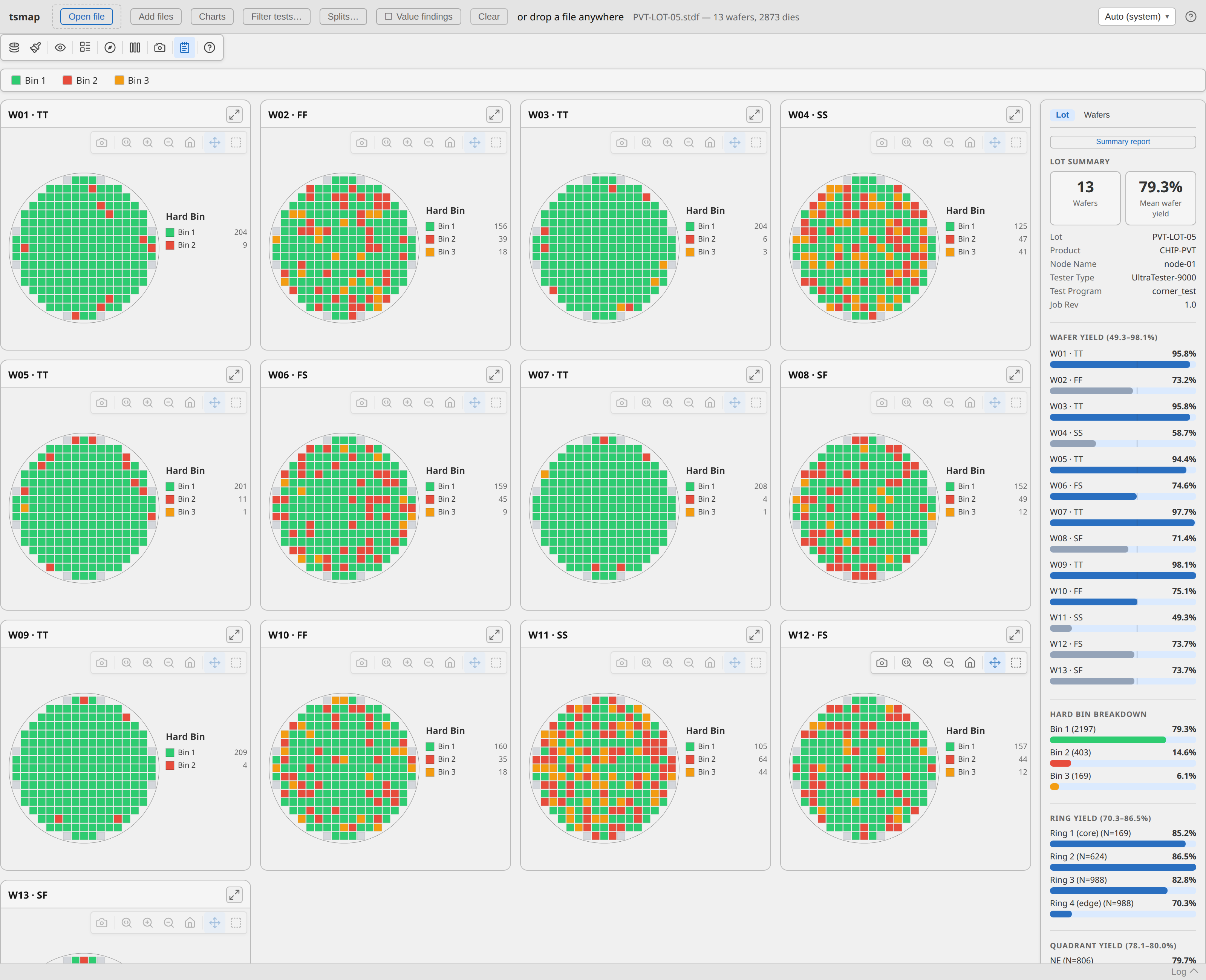Screen dimensions: 1206x980
Task: Toggle Bin 3 in the top legend bar
Action: point(132,80)
